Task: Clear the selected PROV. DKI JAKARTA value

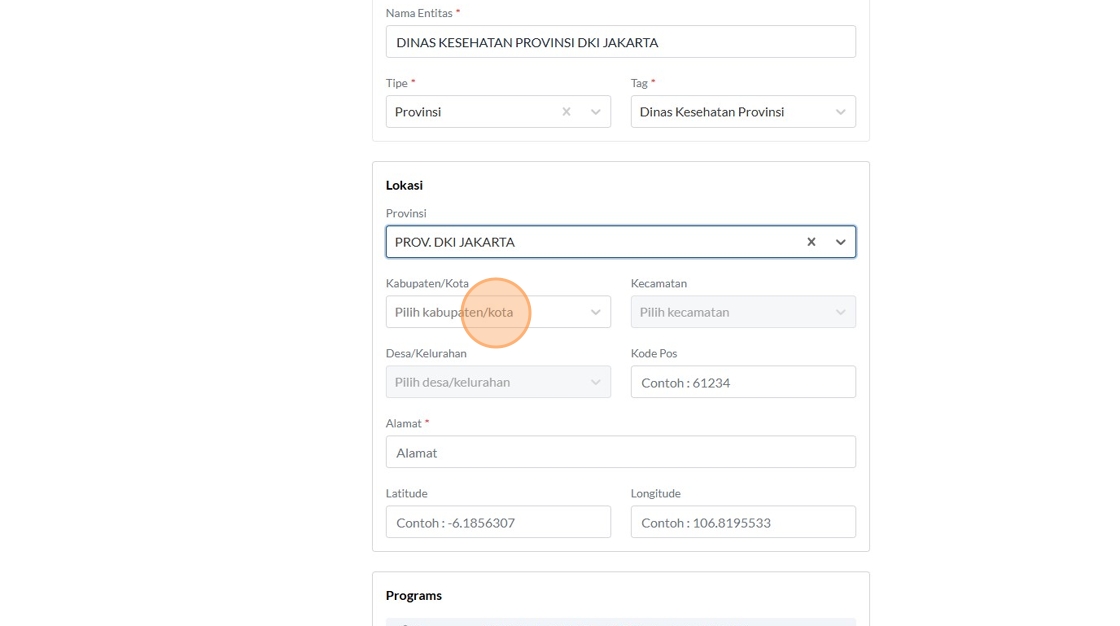Action: pos(811,242)
